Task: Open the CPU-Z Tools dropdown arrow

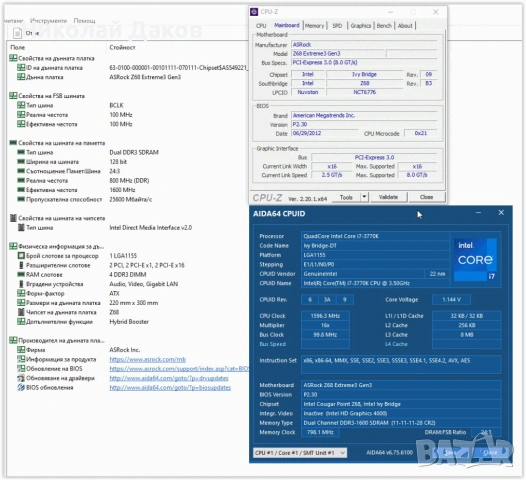Action: coord(364,197)
